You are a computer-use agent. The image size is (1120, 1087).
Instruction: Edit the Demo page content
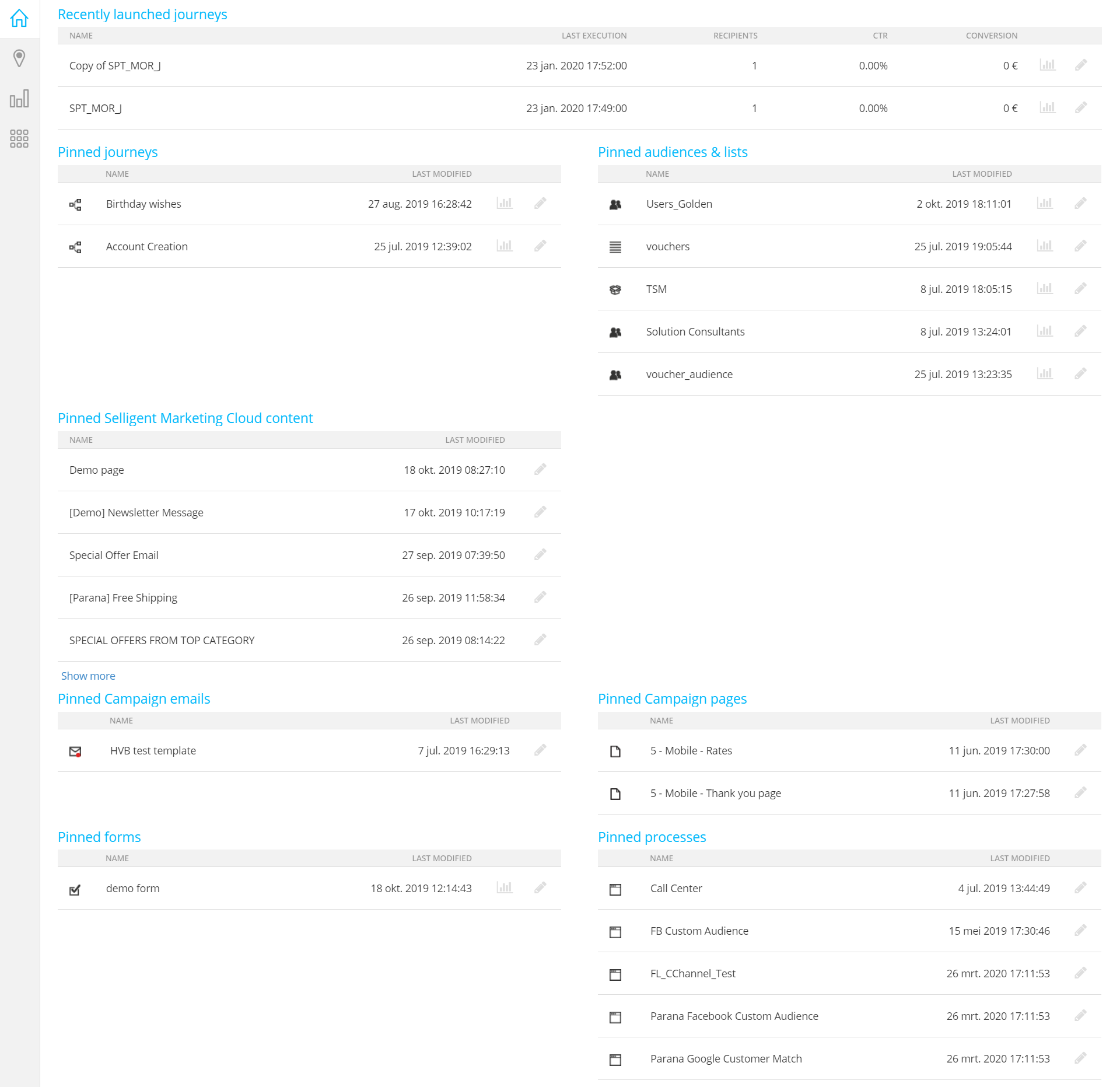(540, 469)
